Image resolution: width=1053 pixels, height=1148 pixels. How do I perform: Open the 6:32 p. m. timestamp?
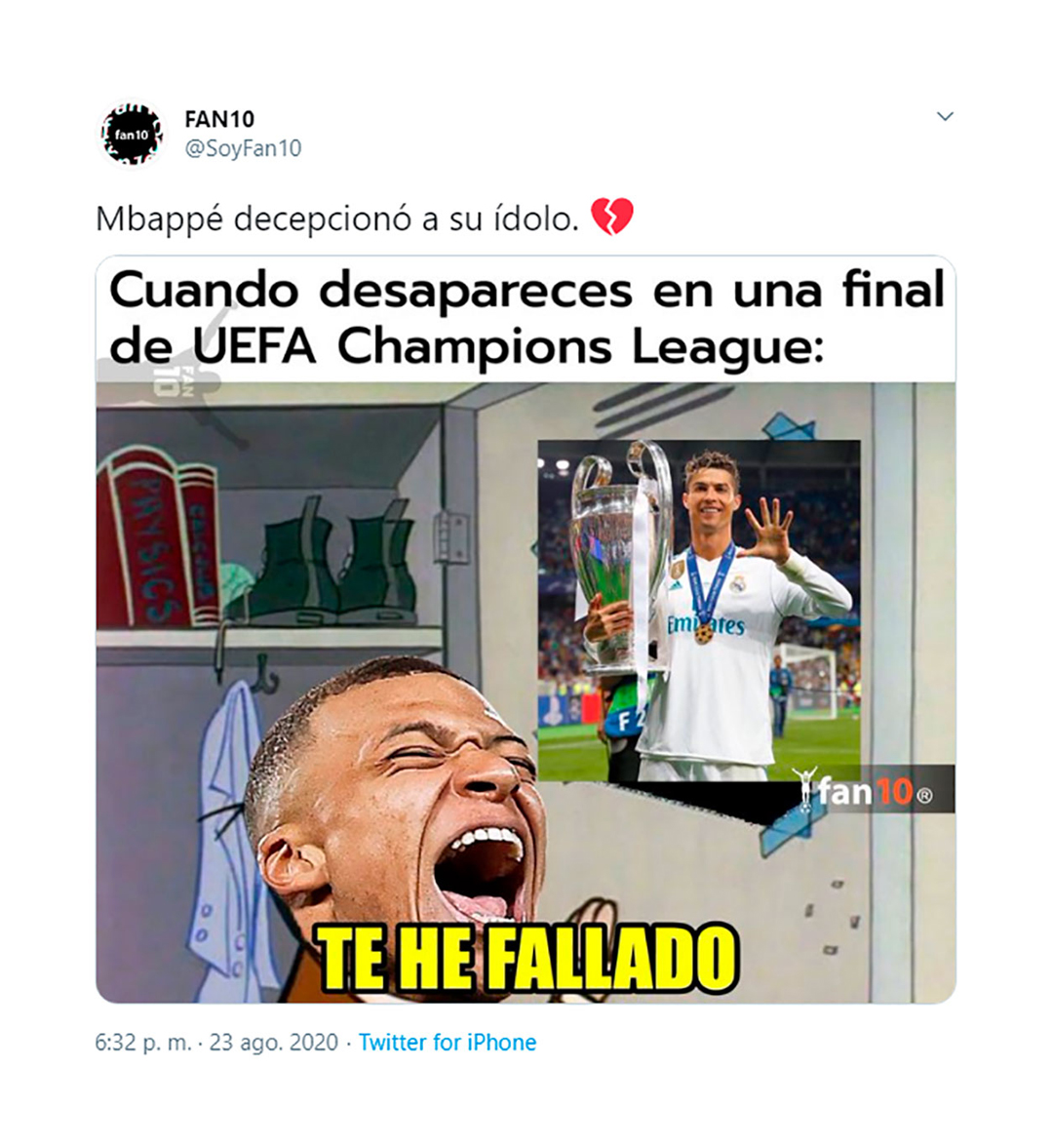[143, 1042]
